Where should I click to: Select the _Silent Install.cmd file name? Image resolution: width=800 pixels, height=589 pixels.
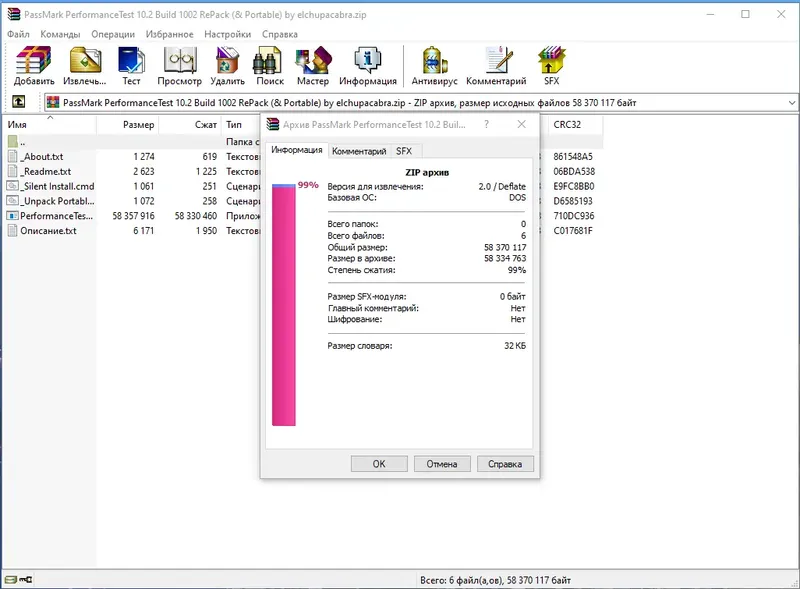(57, 186)
